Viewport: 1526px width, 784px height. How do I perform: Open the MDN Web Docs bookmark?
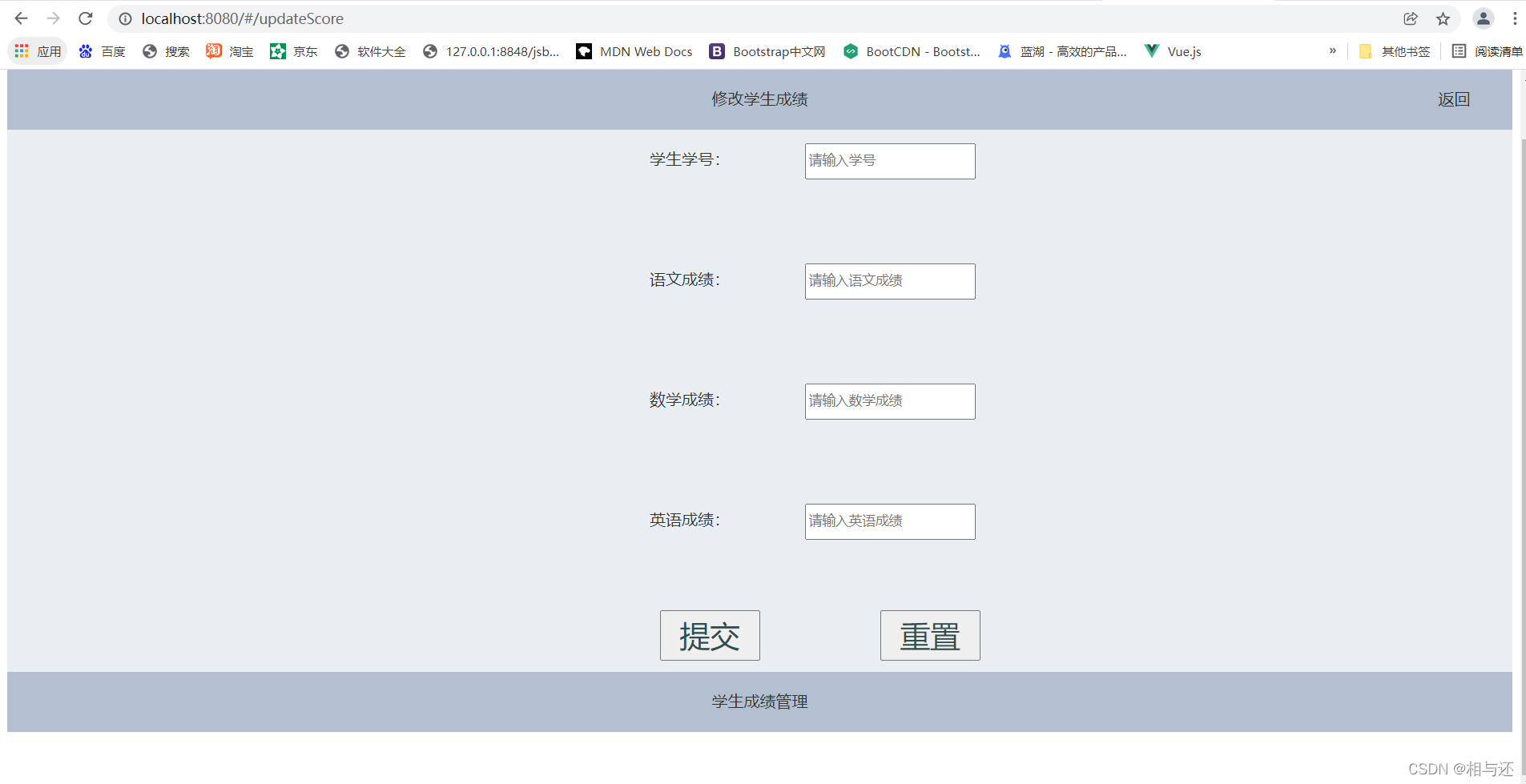[634, 51]
